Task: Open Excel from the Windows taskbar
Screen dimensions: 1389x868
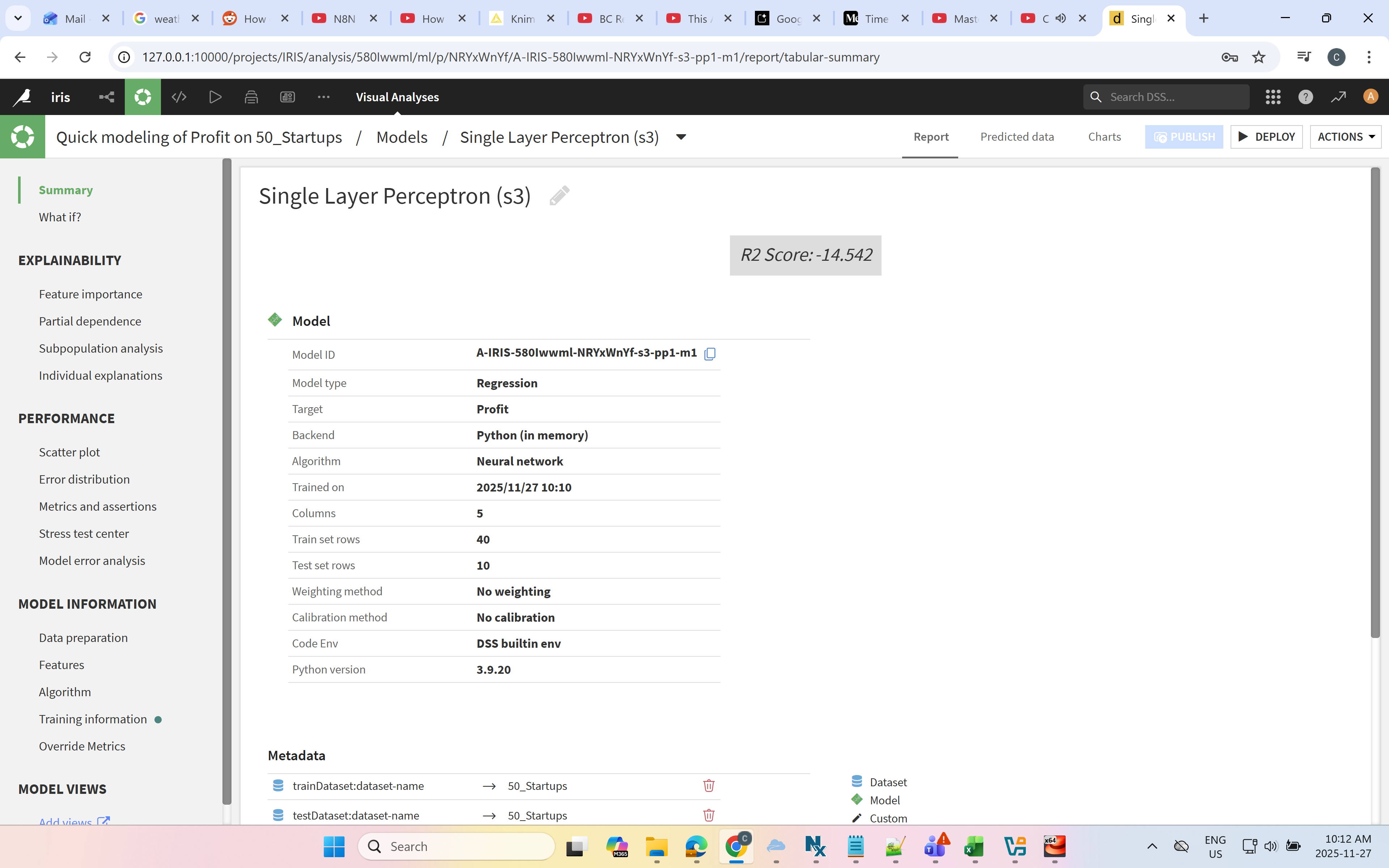Action: pyautogui.click(x=974, y=846)
